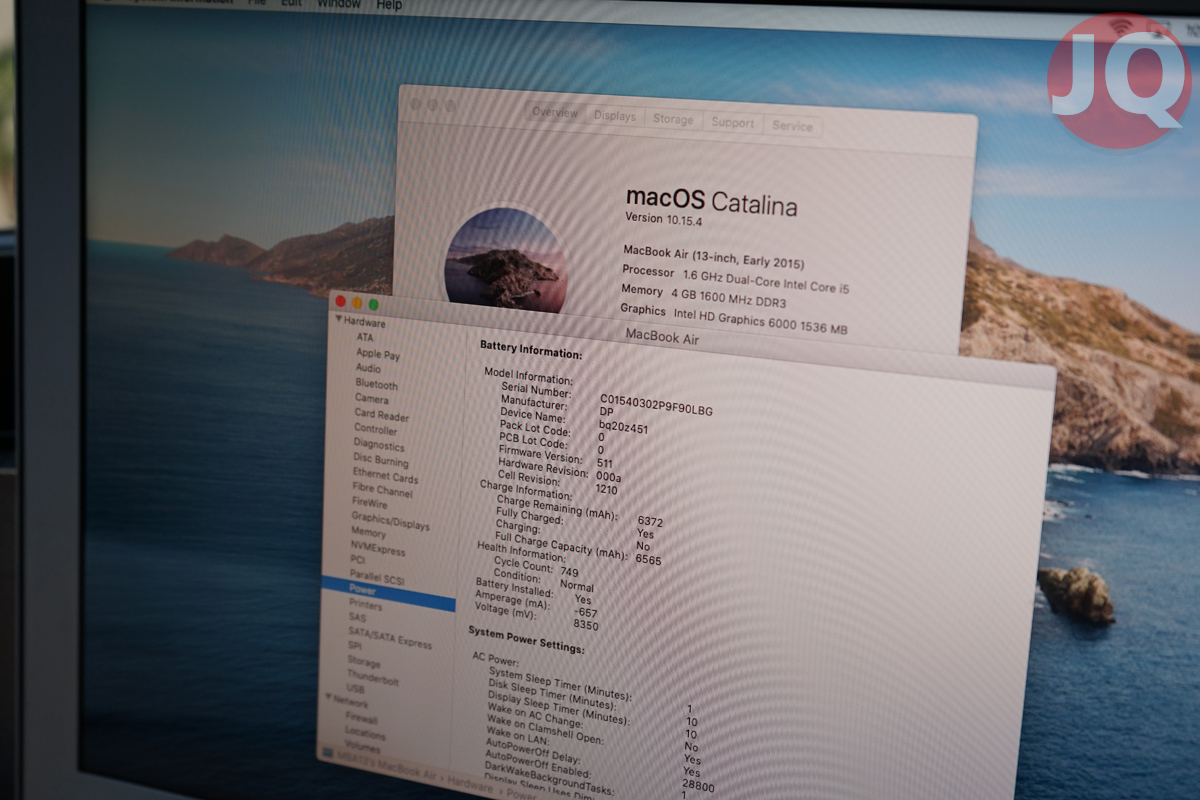Click the amperage value '-657'

click(585, 612)
